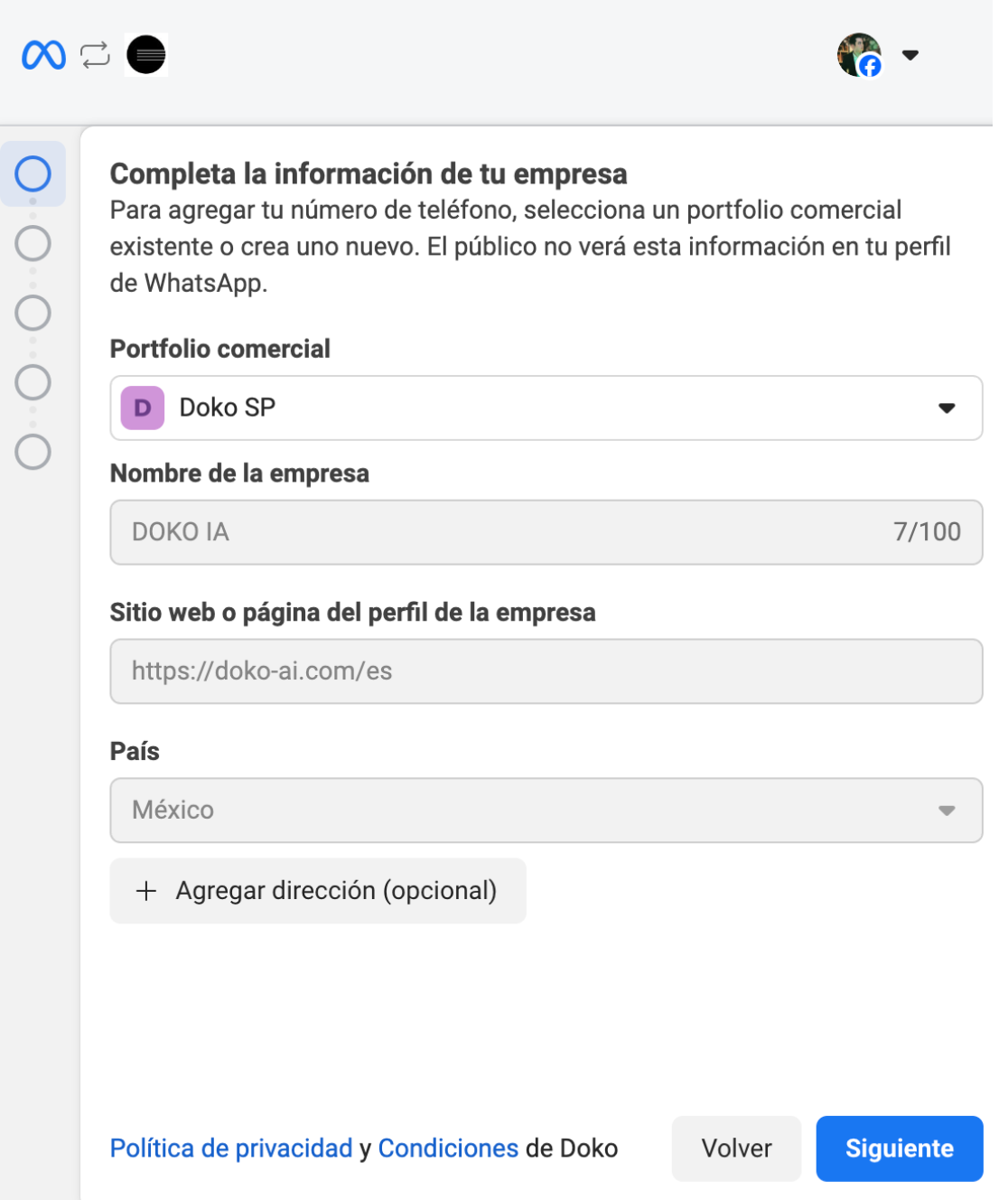The height and width of the screenshot is (1200, 1008).
Task: Select the last step indicator circle
Action: 33,450
